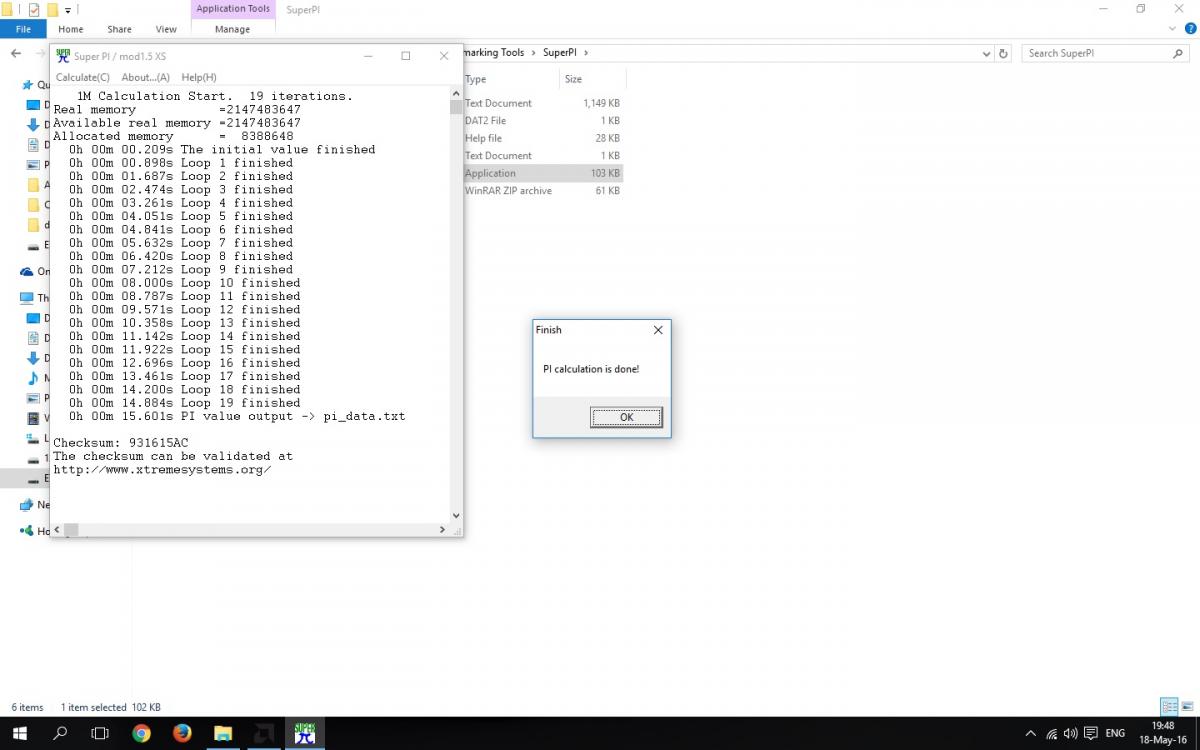1200x750 pixels.
Task: Go back with Explorer back arrow
Action: (17, 53)
